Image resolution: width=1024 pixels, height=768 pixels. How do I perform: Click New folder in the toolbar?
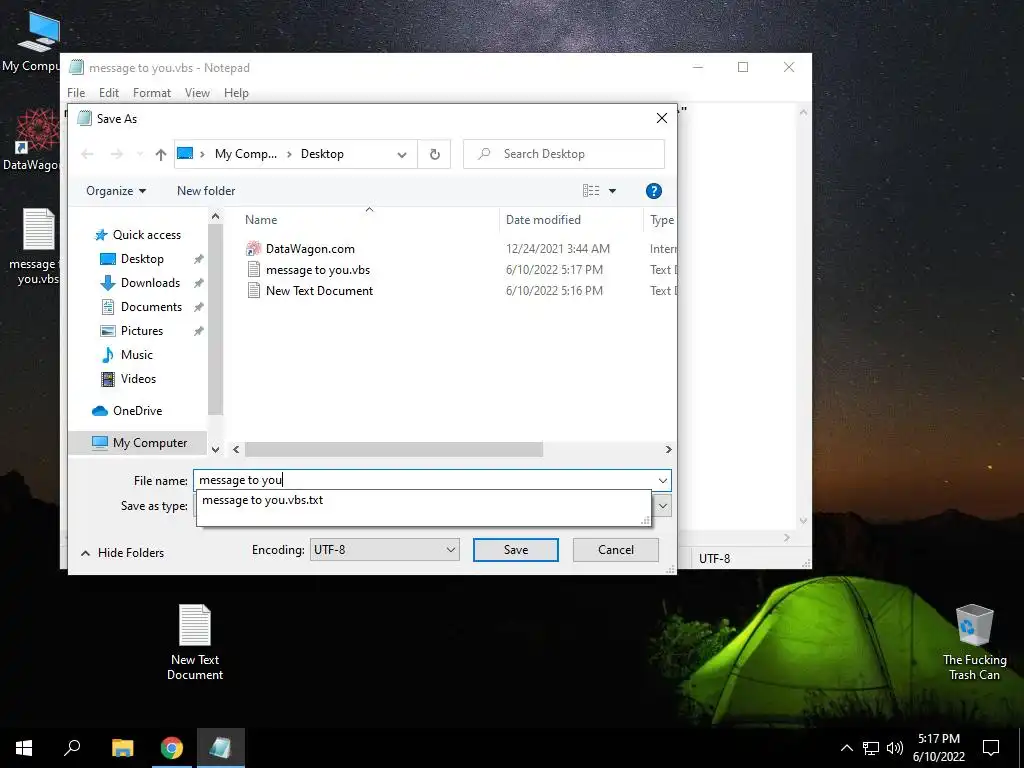[206, 191]
